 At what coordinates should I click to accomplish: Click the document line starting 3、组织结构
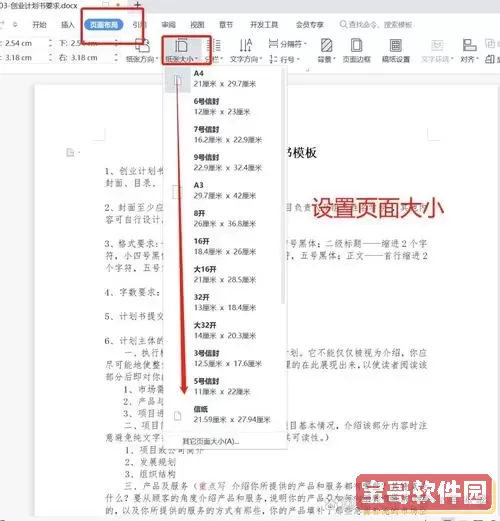pos(150,474)
